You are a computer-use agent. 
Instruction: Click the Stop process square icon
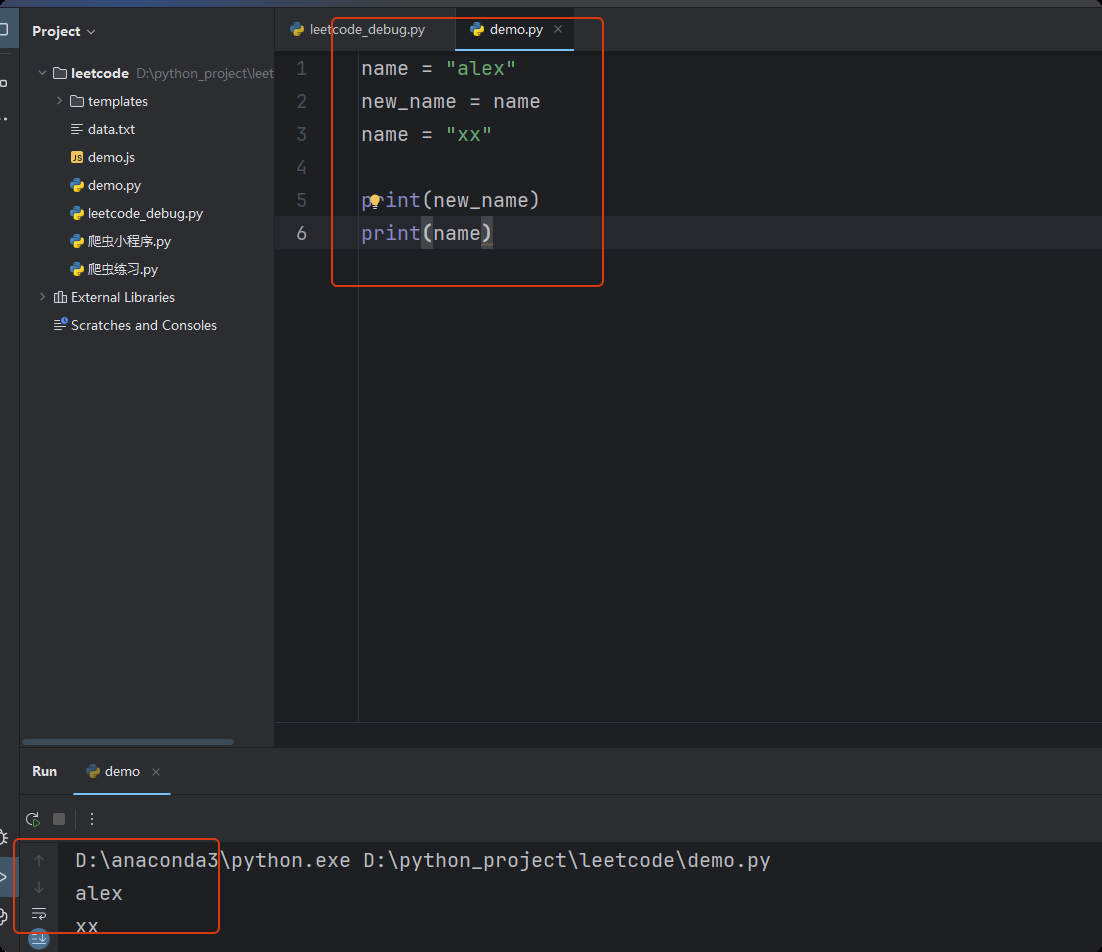59,819
